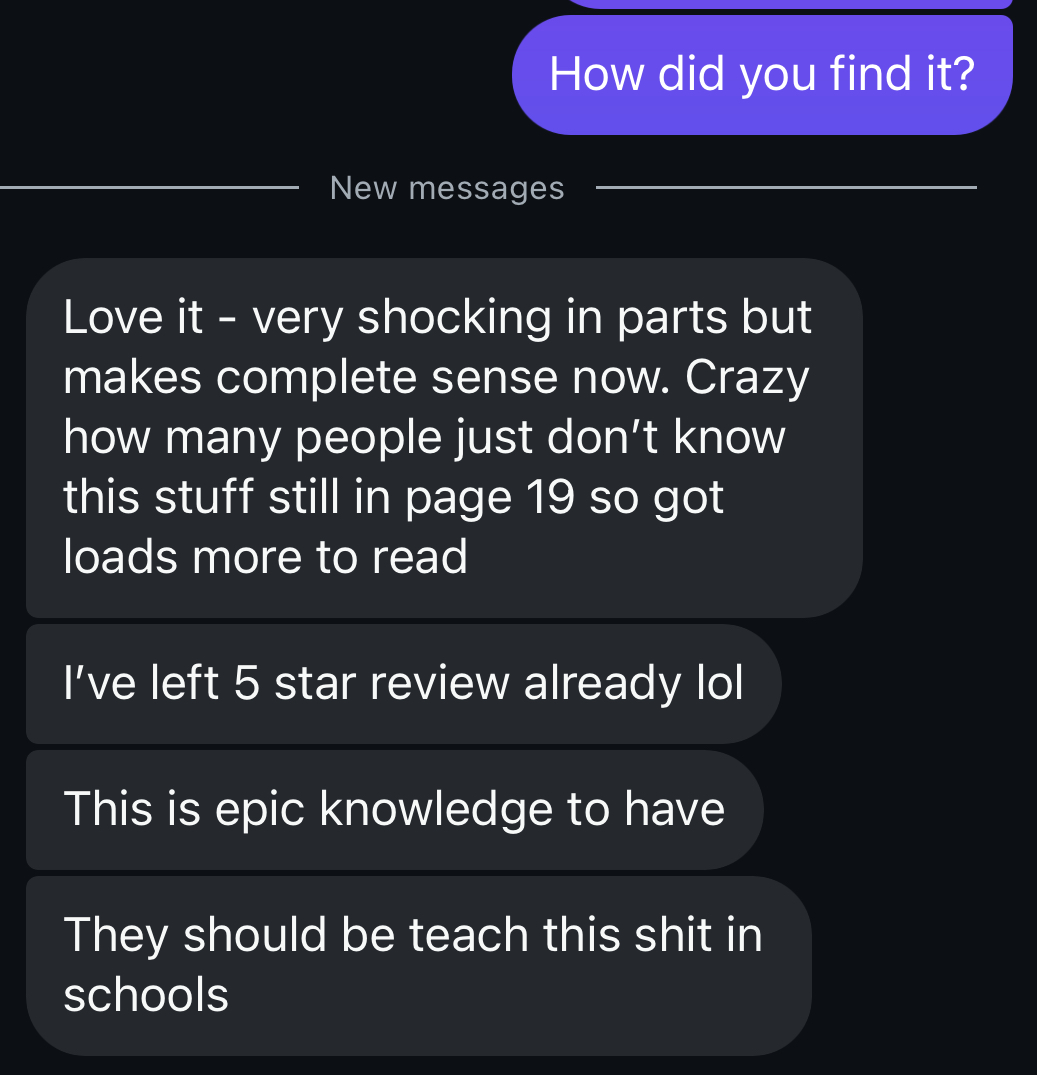Click the word "Crazy" in the long message
Image resolution: width=1037 pixels, height=1075 pixels.
tap(747, 378)
